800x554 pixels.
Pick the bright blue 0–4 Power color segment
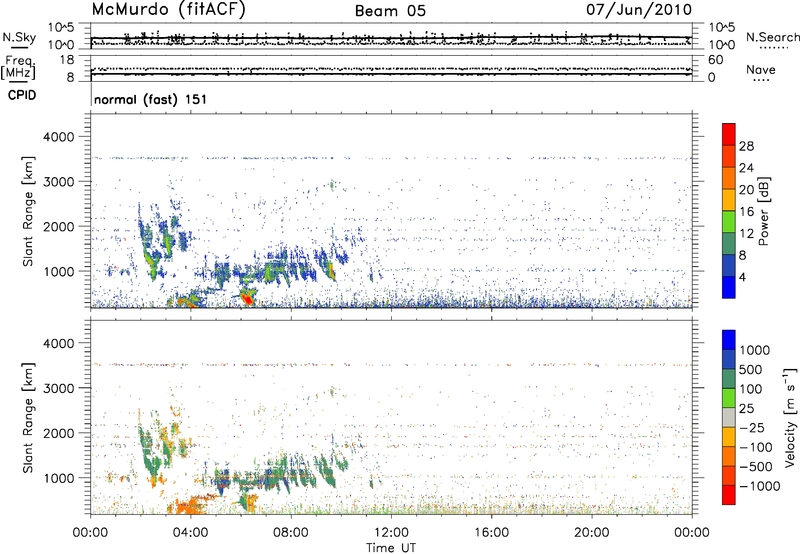click(729, 288)
